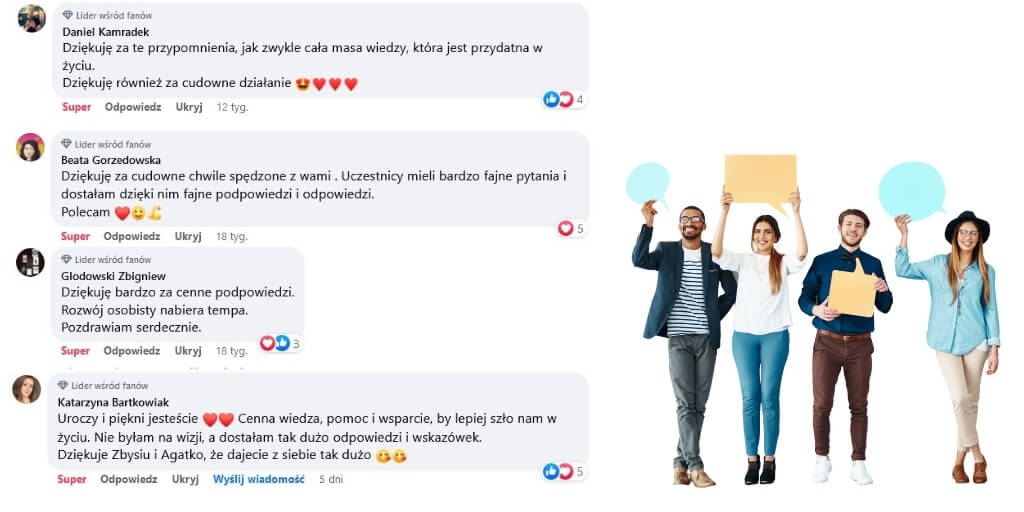Click Odpowiedz under Glodowski Zbigniew's comment

coord(132,351)
